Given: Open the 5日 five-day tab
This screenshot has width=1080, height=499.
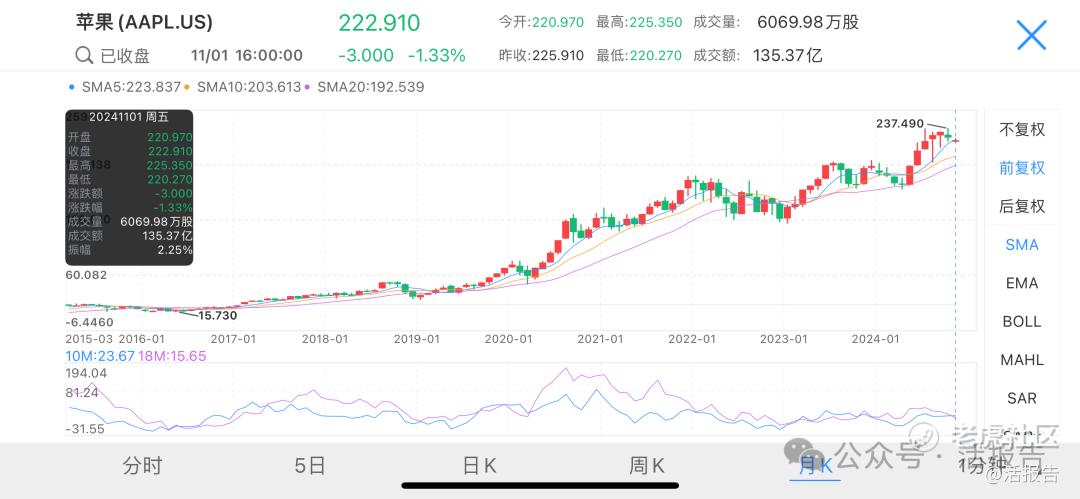Looking at the screenshot, I should click(309, 466).
